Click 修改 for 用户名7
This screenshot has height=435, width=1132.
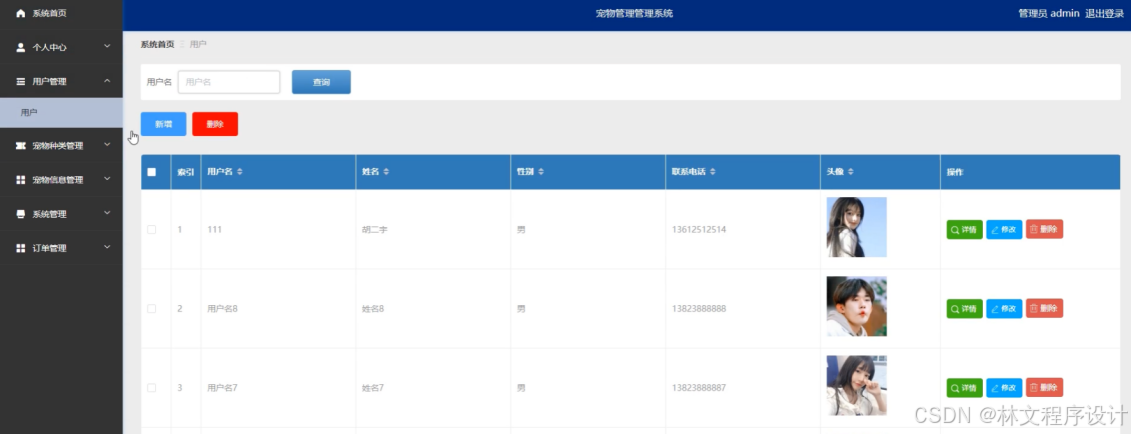pos(1004,387)
